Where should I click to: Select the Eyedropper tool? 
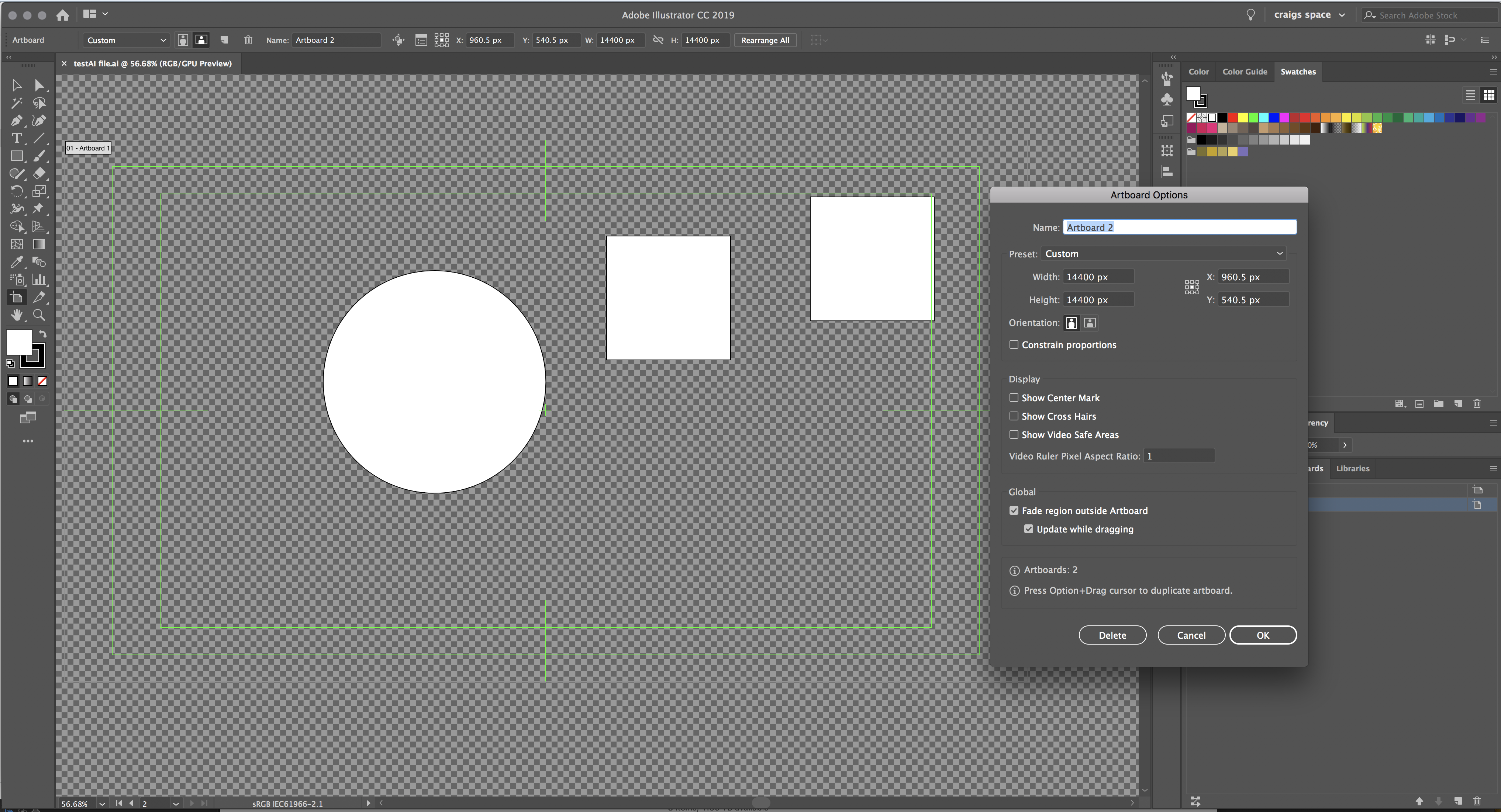[x=16, y=262]
